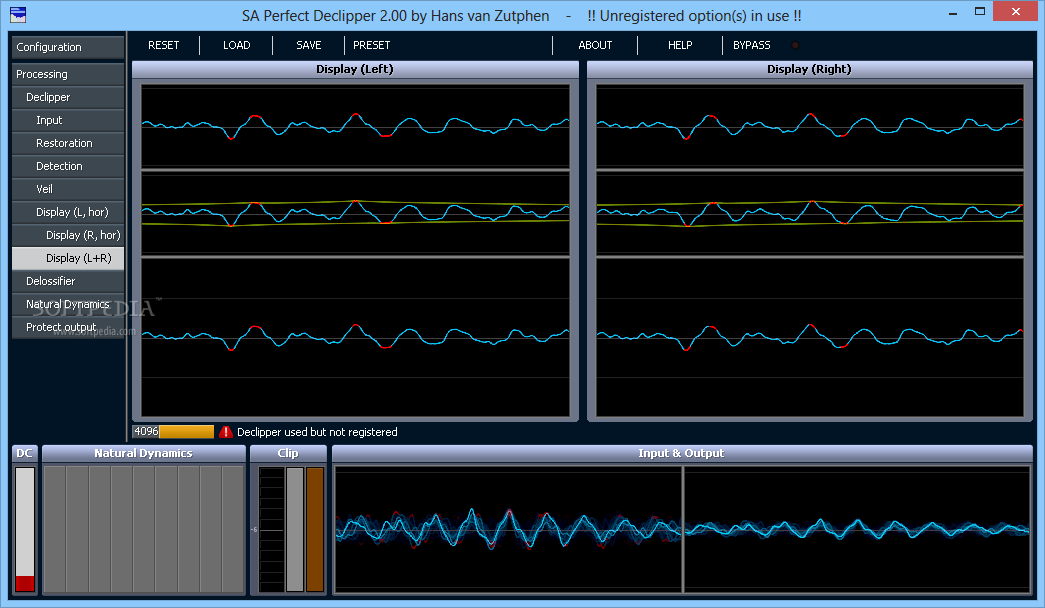Click the app icon in the title bar

(x=18, y=14)
